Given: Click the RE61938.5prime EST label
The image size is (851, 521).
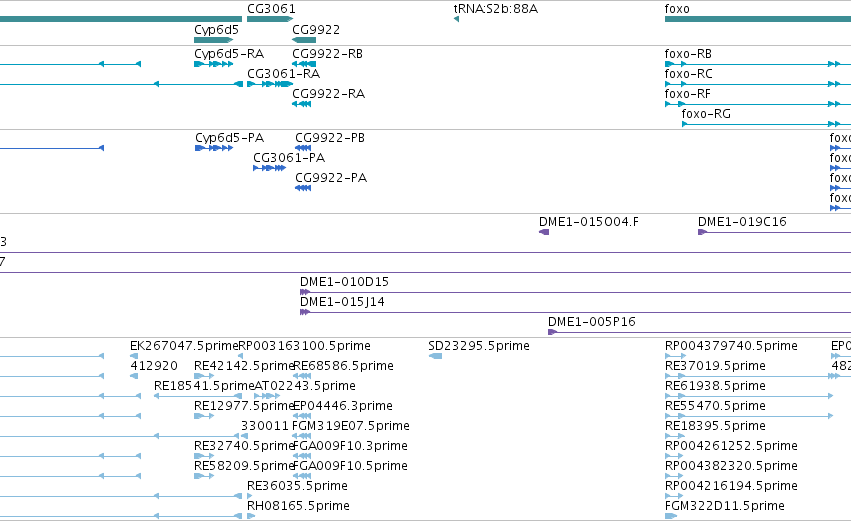Looking at the screenshot, I should 715,386.
